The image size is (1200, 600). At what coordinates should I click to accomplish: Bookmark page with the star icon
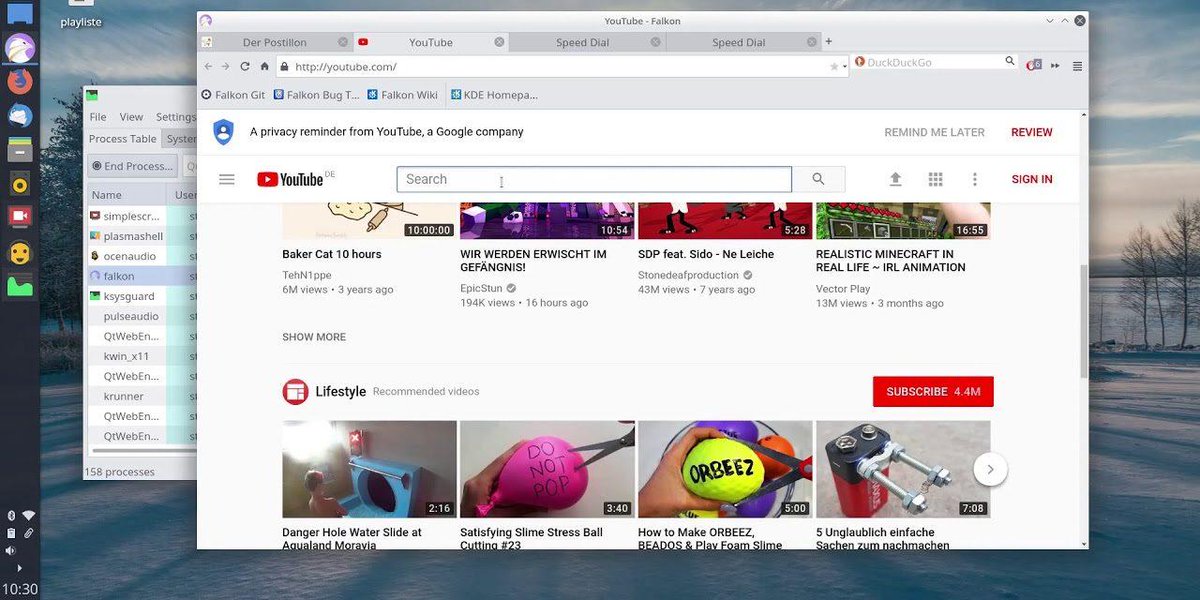tap(834, 67)
